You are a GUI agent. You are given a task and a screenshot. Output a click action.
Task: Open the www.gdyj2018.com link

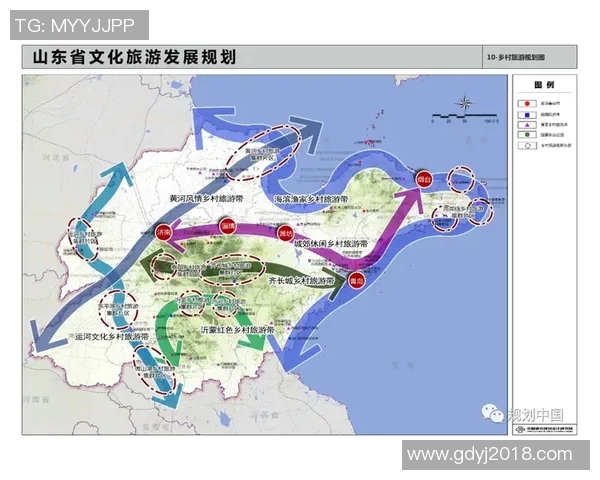coord(494,455)
